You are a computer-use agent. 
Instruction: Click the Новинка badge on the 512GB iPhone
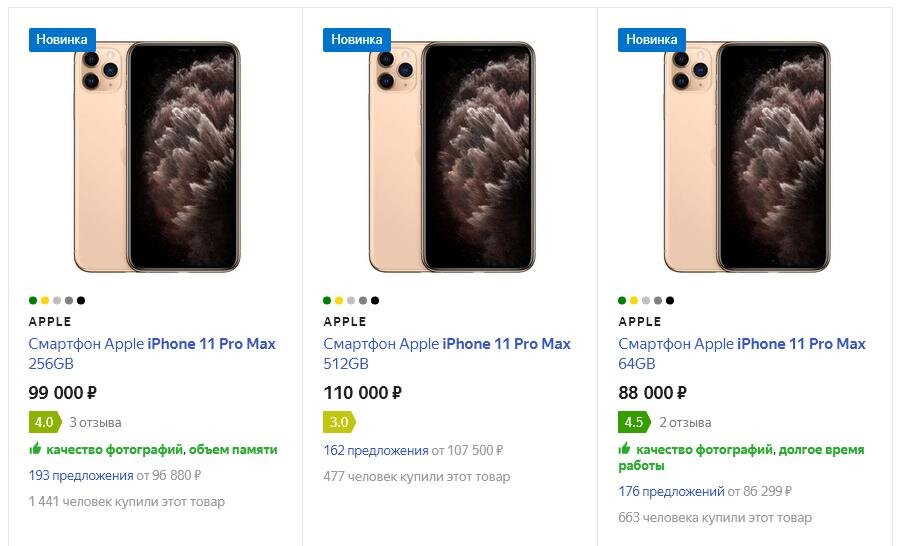tap(356, 40)
